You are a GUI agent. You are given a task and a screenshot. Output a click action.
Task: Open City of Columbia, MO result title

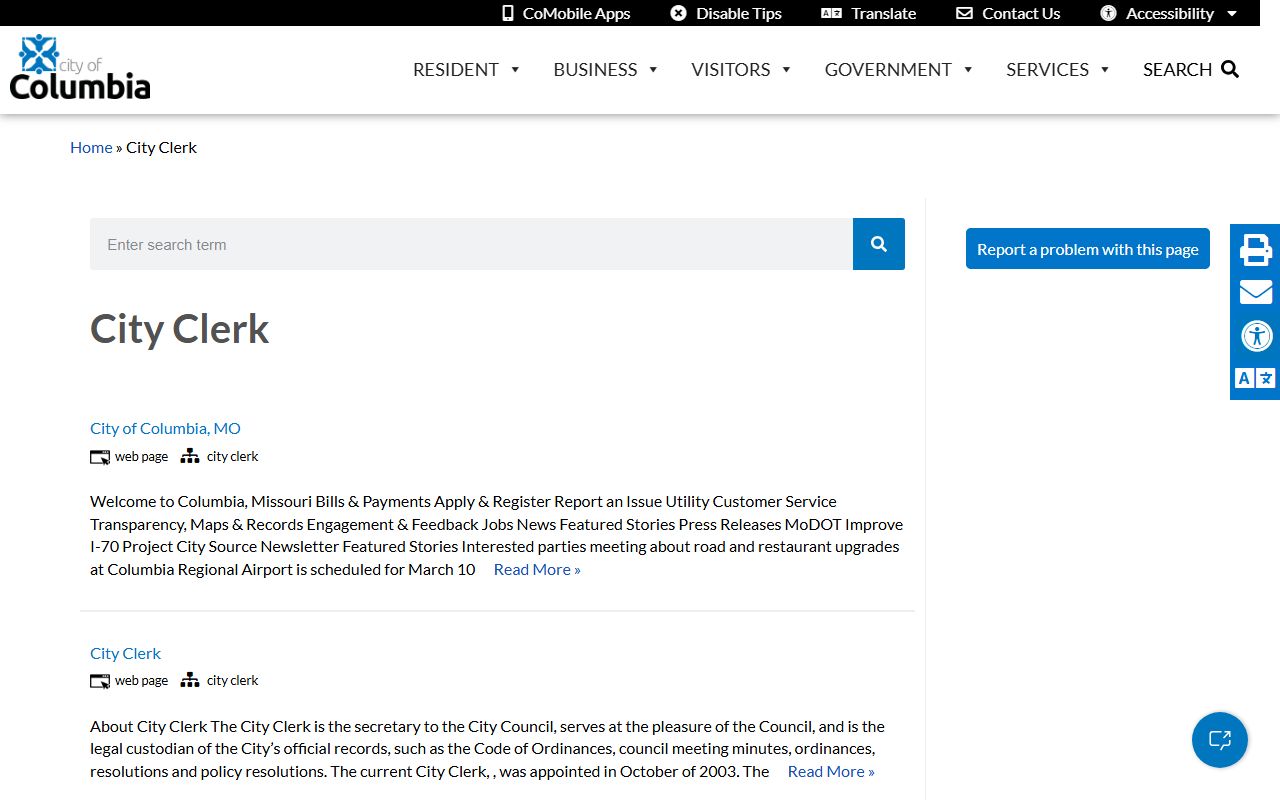click(165, 428)
